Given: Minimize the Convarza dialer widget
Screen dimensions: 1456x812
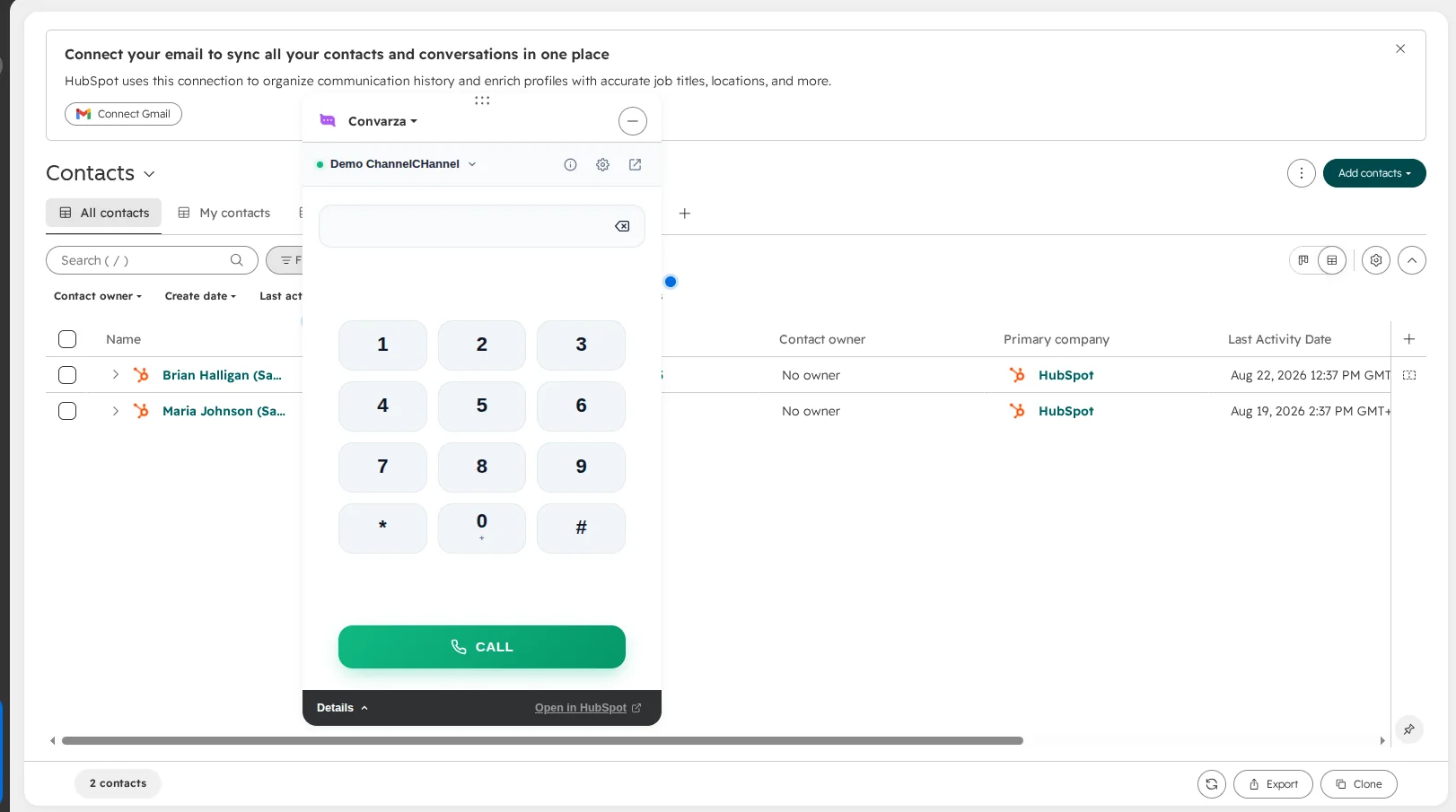Looking at the screenshot, I should click(633, 121).
